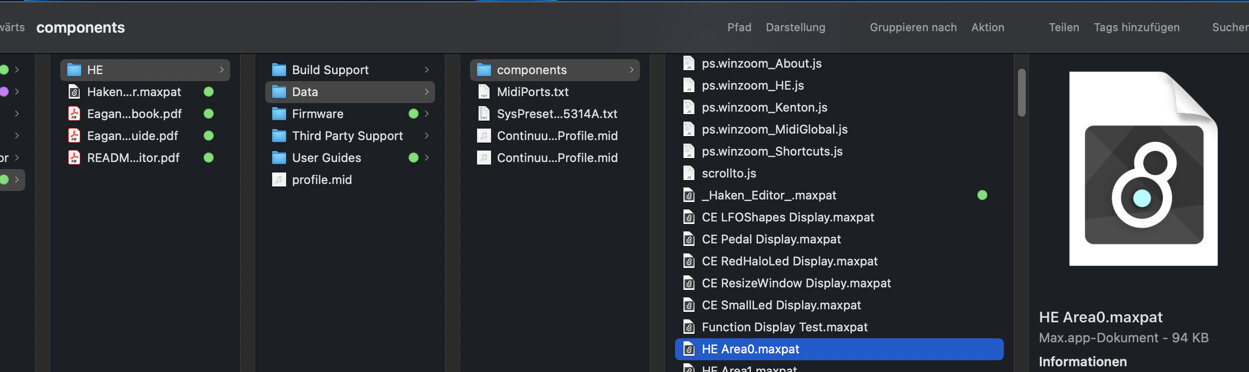Click the CE SmallLed Display.maxpat icon

tap(689, 305)
